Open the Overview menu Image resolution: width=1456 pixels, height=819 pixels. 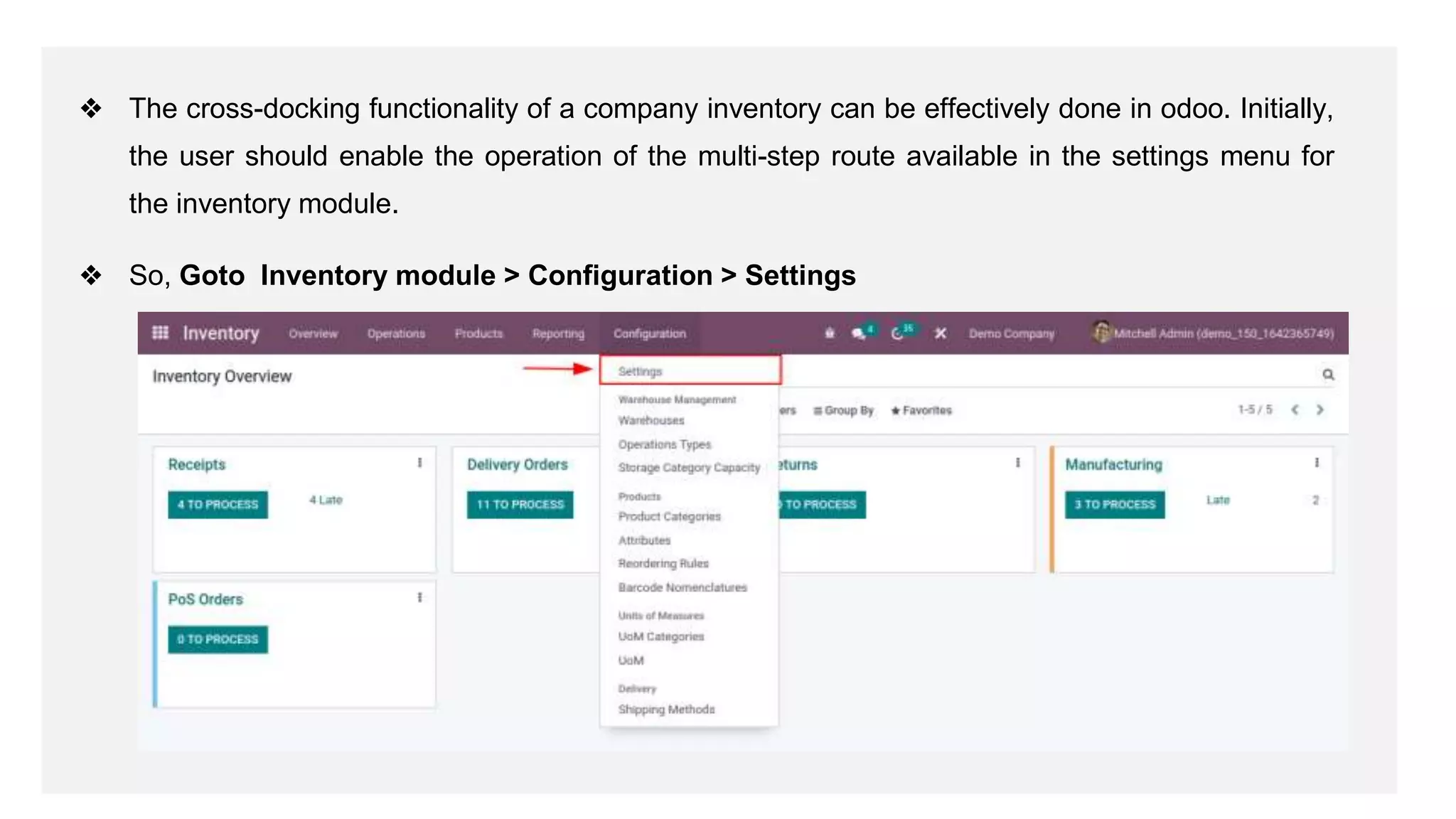point(313,333)
